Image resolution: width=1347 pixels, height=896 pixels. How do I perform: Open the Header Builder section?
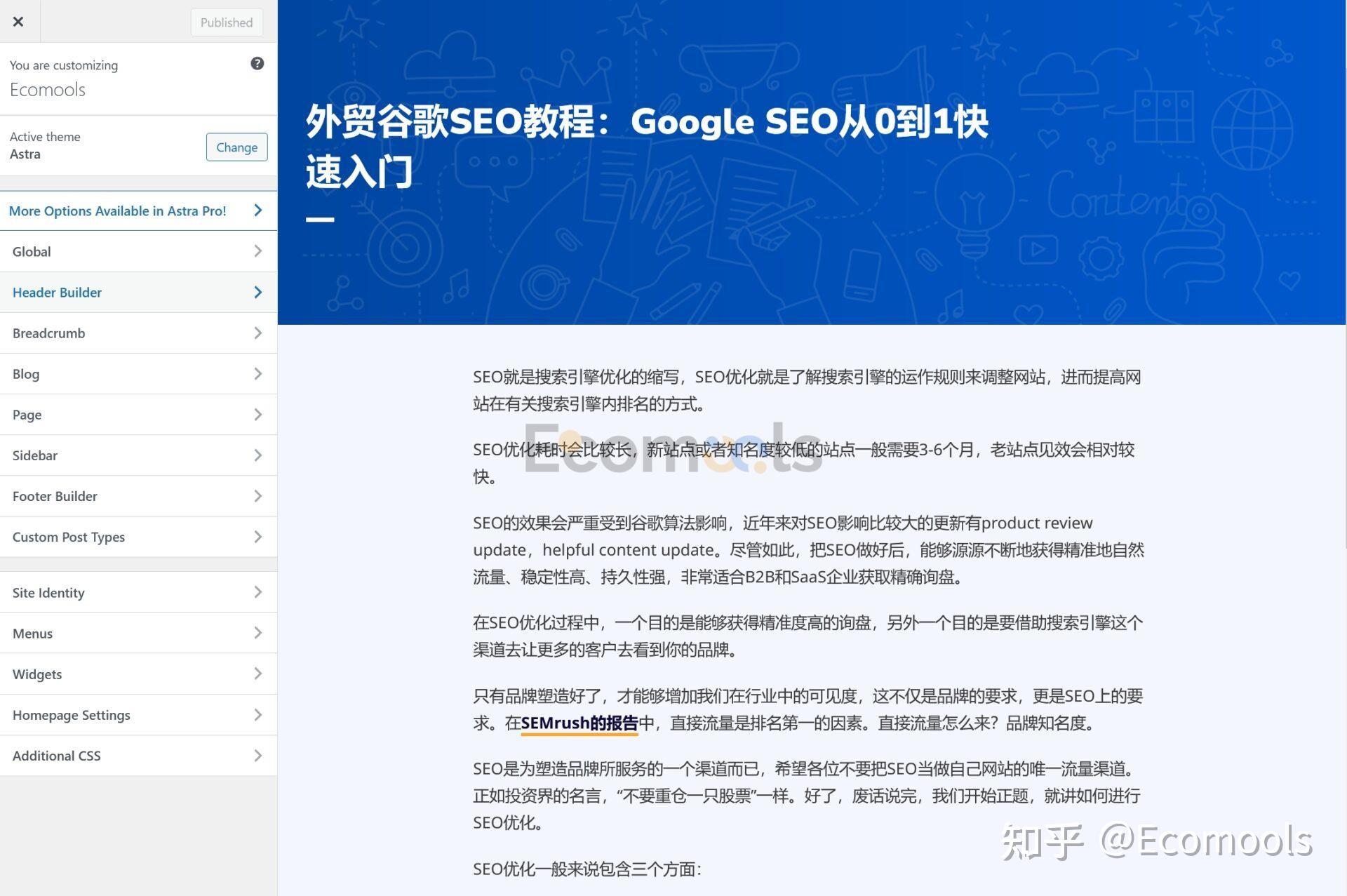[x=138, y=293]
